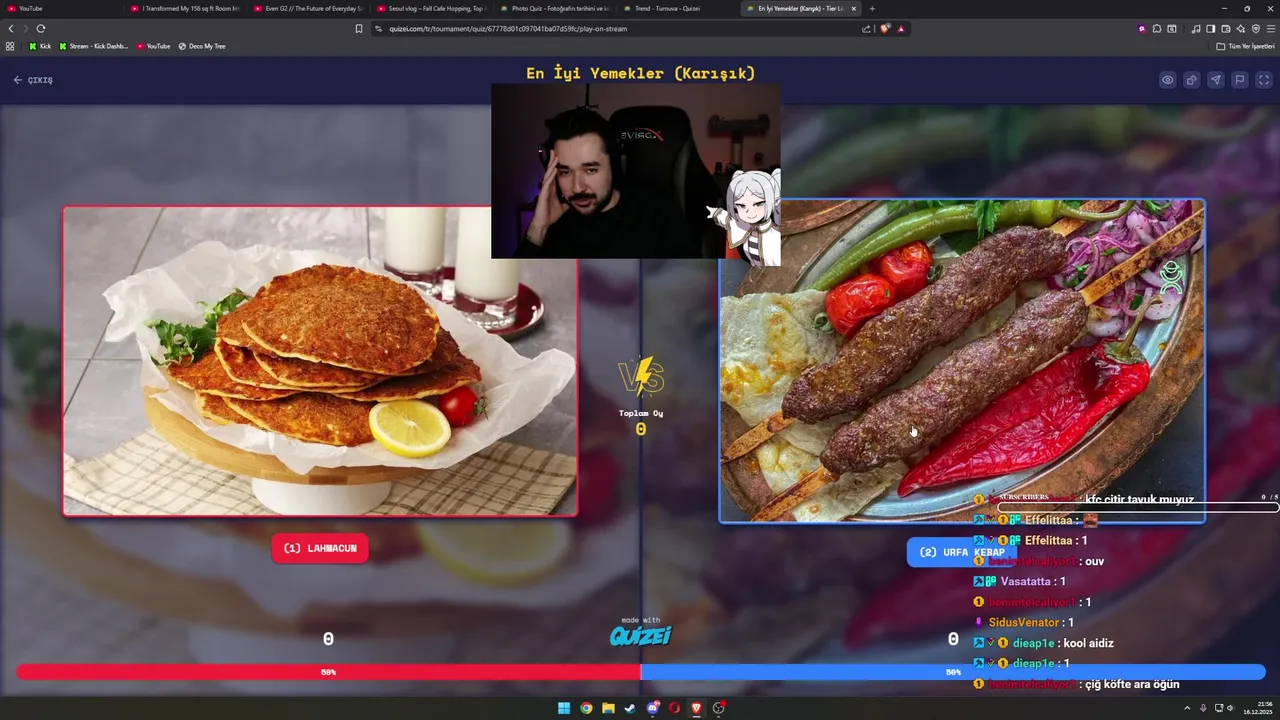Switch to "Seoul vlog – Fall Cafe Hopping" tab
Image resolution: width=1280 pixels, height=720 pixels.
pos(431,8)
